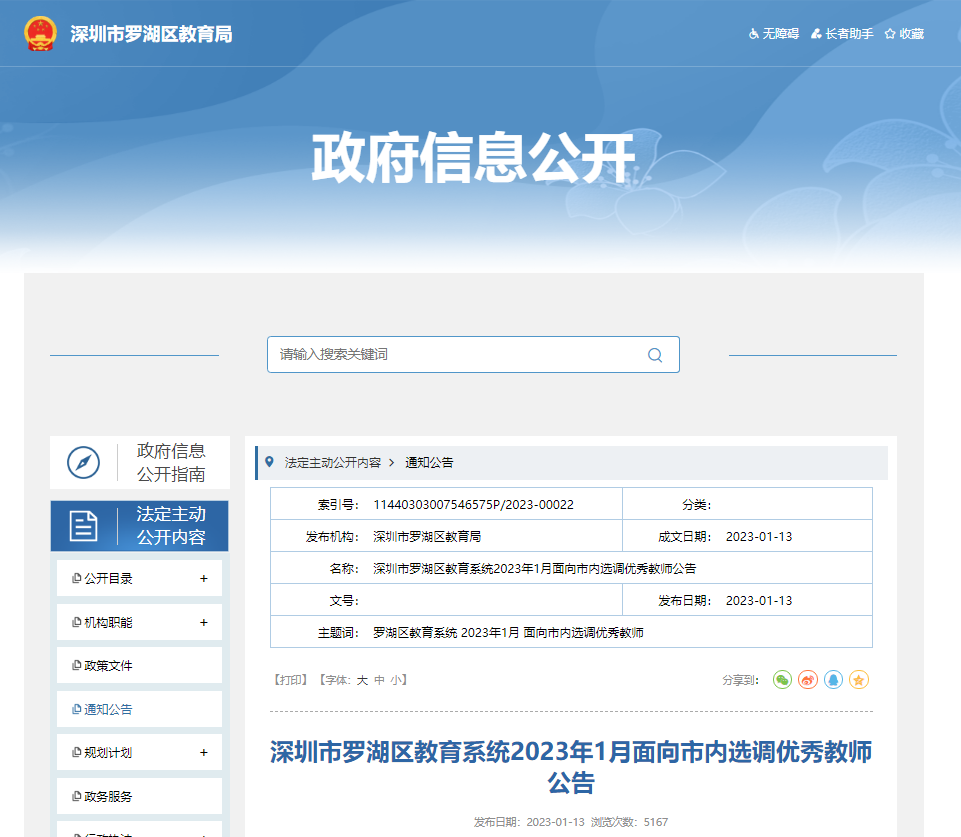
Task: Click the document icon for 法定主动公开内容
Action: 83,526
